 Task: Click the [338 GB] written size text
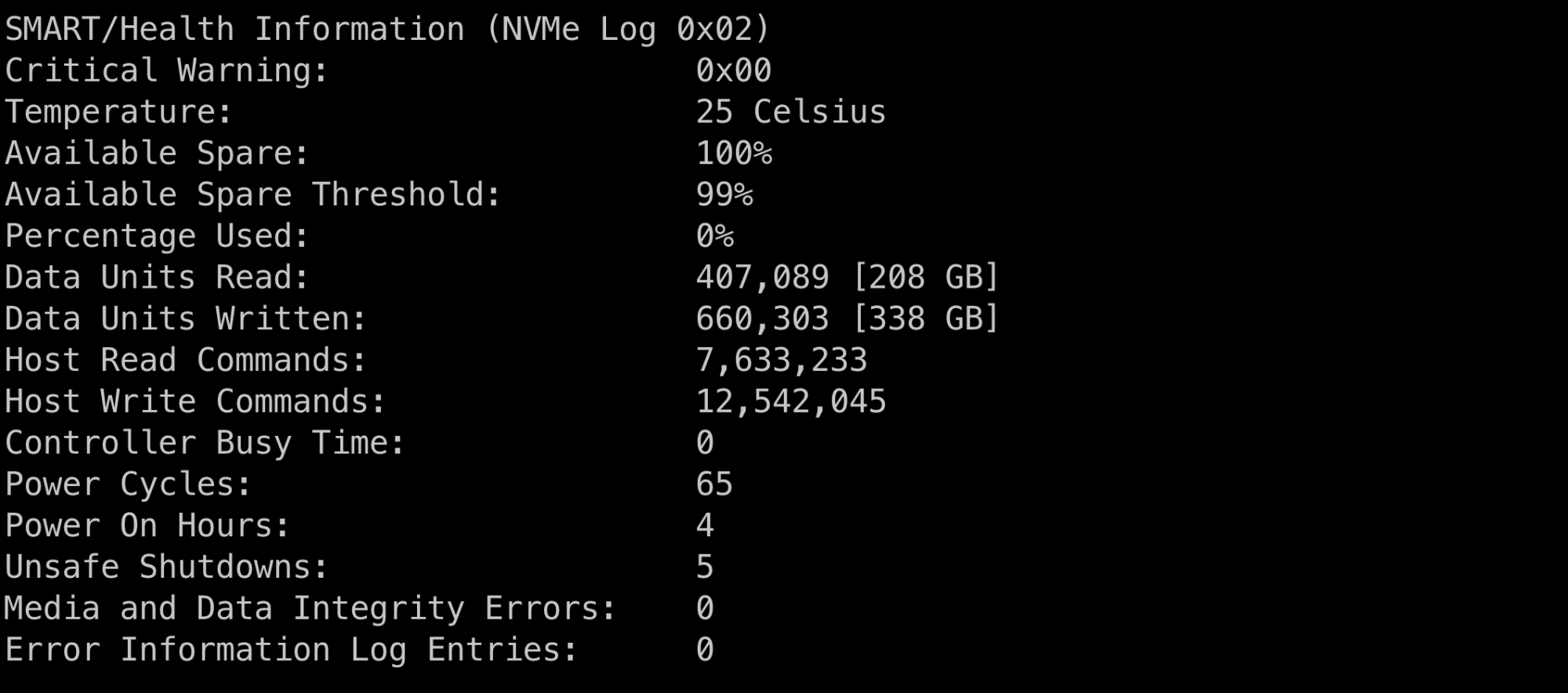click(925, 319)
